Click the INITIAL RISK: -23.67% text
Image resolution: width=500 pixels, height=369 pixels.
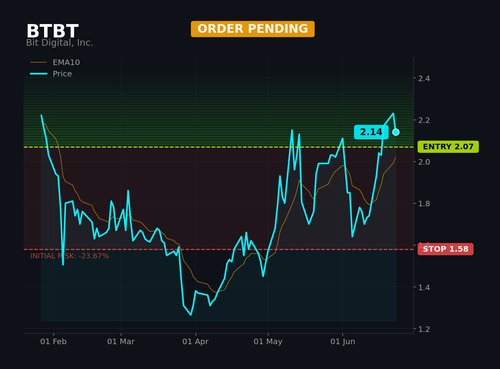69,256
